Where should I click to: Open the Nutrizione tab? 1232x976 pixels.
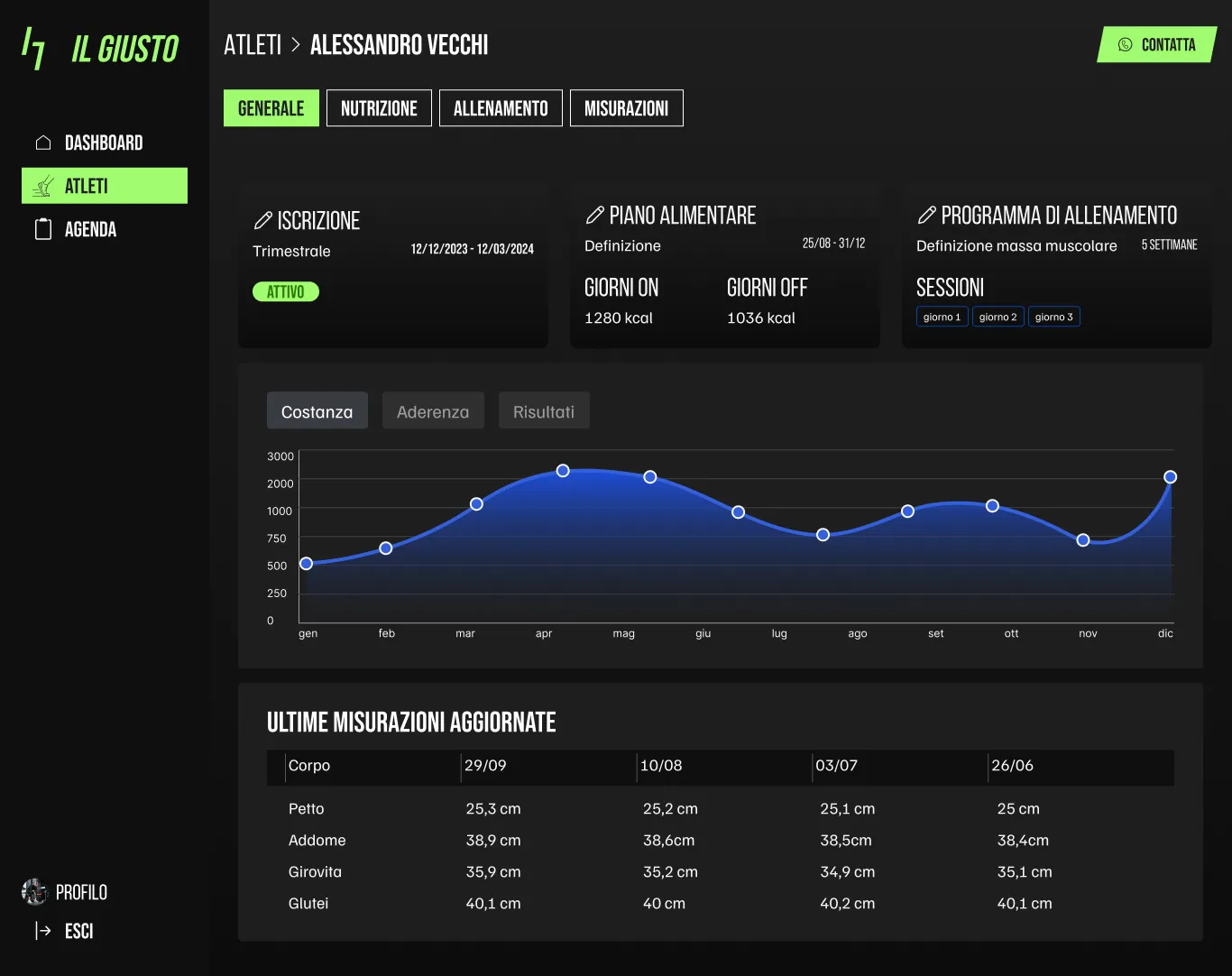(379, 107)
